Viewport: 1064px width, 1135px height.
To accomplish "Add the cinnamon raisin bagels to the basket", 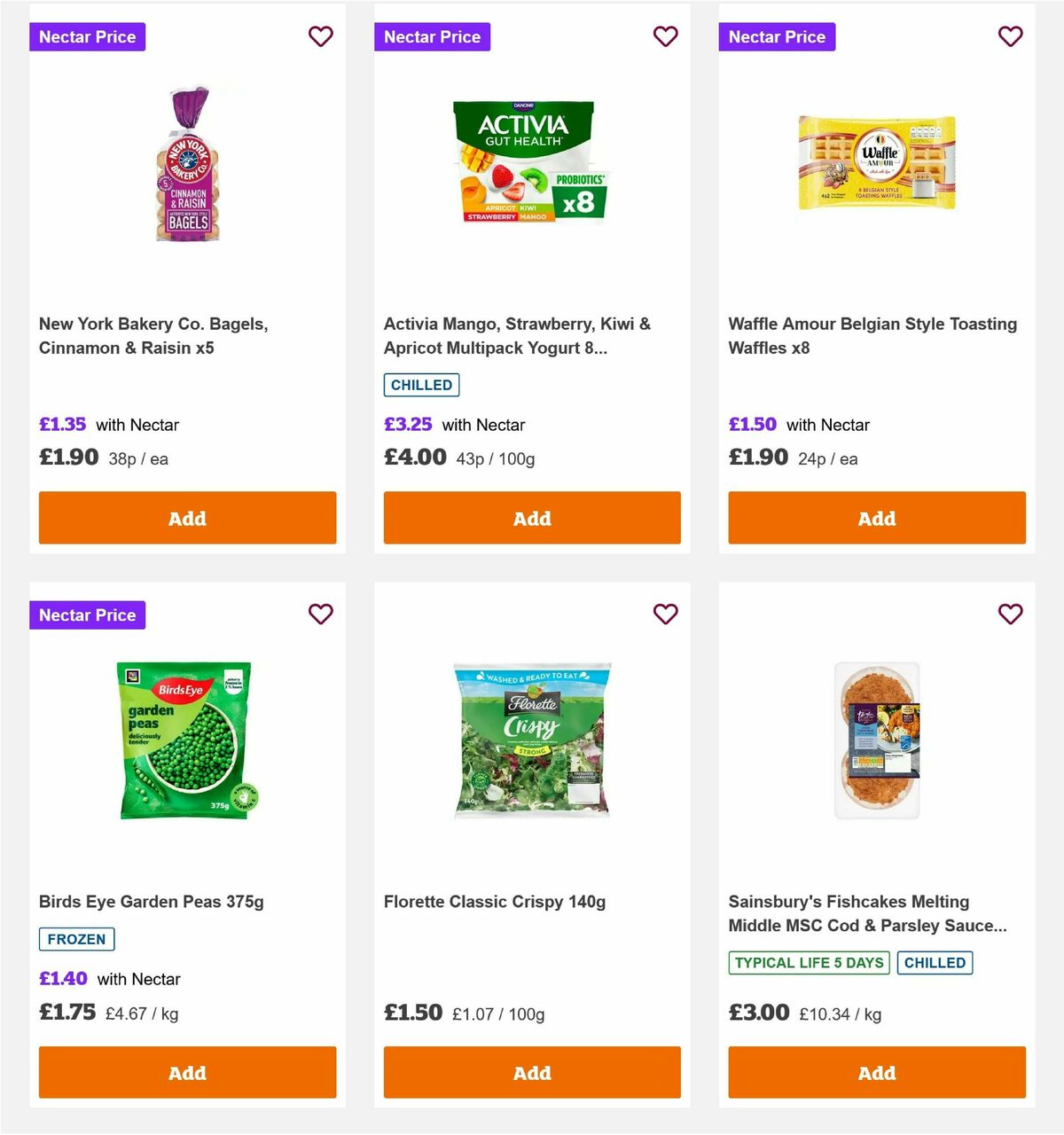I will (x=186, y=518).
